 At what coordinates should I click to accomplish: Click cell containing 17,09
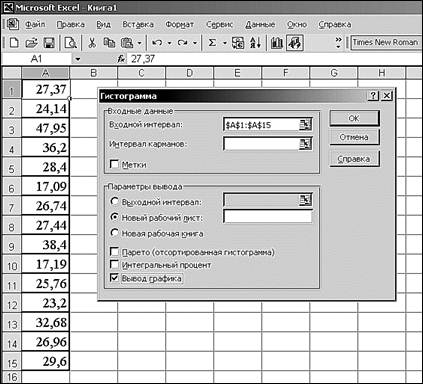pos(46,186)
